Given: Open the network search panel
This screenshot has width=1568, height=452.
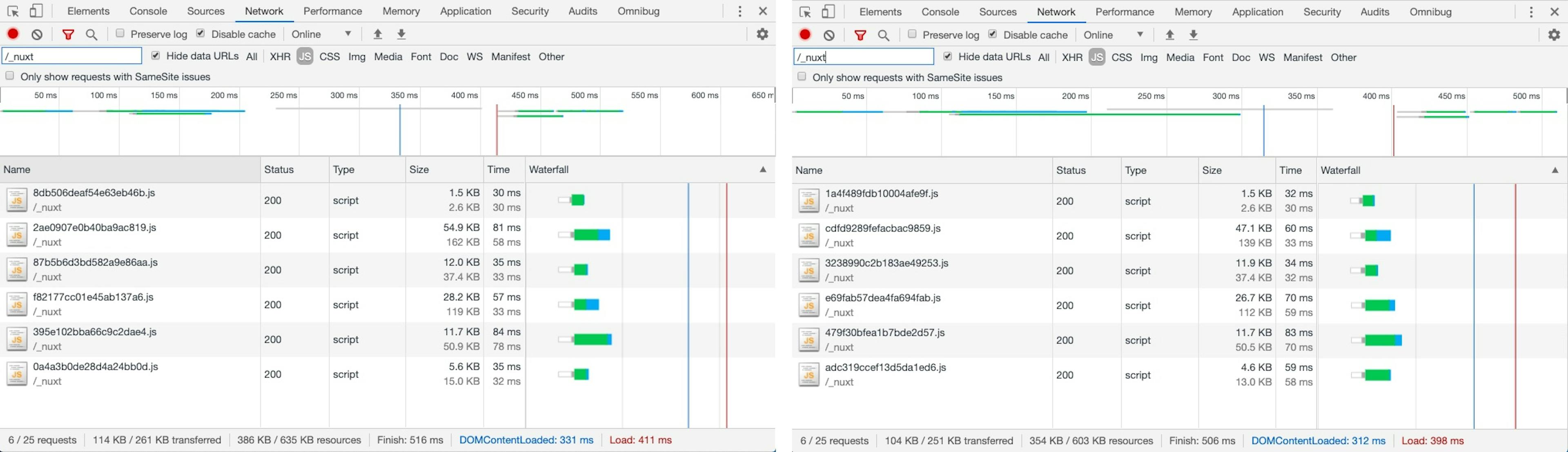Looking at the screenshot, I should pyautogui.click(x=91, y=34).
